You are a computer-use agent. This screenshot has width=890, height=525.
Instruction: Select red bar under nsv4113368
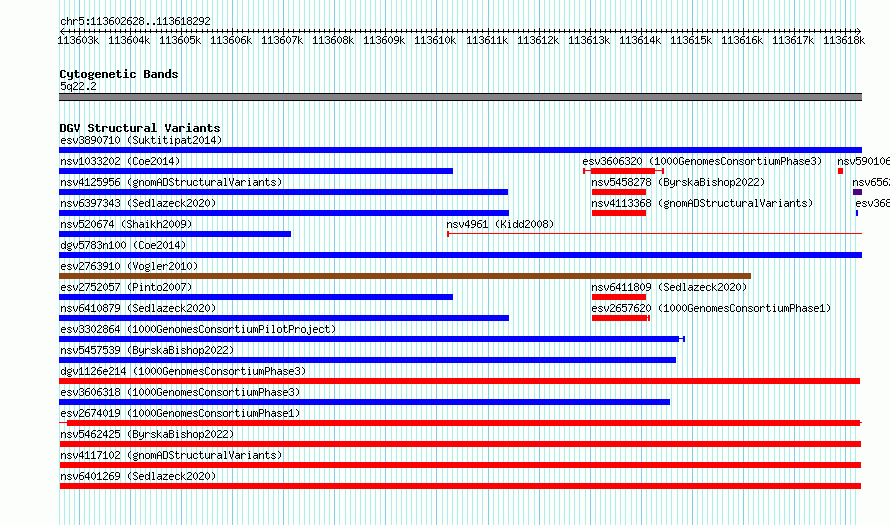tap(619, 213)
